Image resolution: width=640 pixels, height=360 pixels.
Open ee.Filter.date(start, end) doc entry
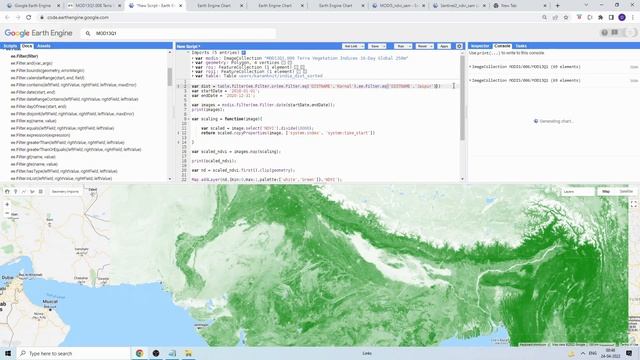33,92
